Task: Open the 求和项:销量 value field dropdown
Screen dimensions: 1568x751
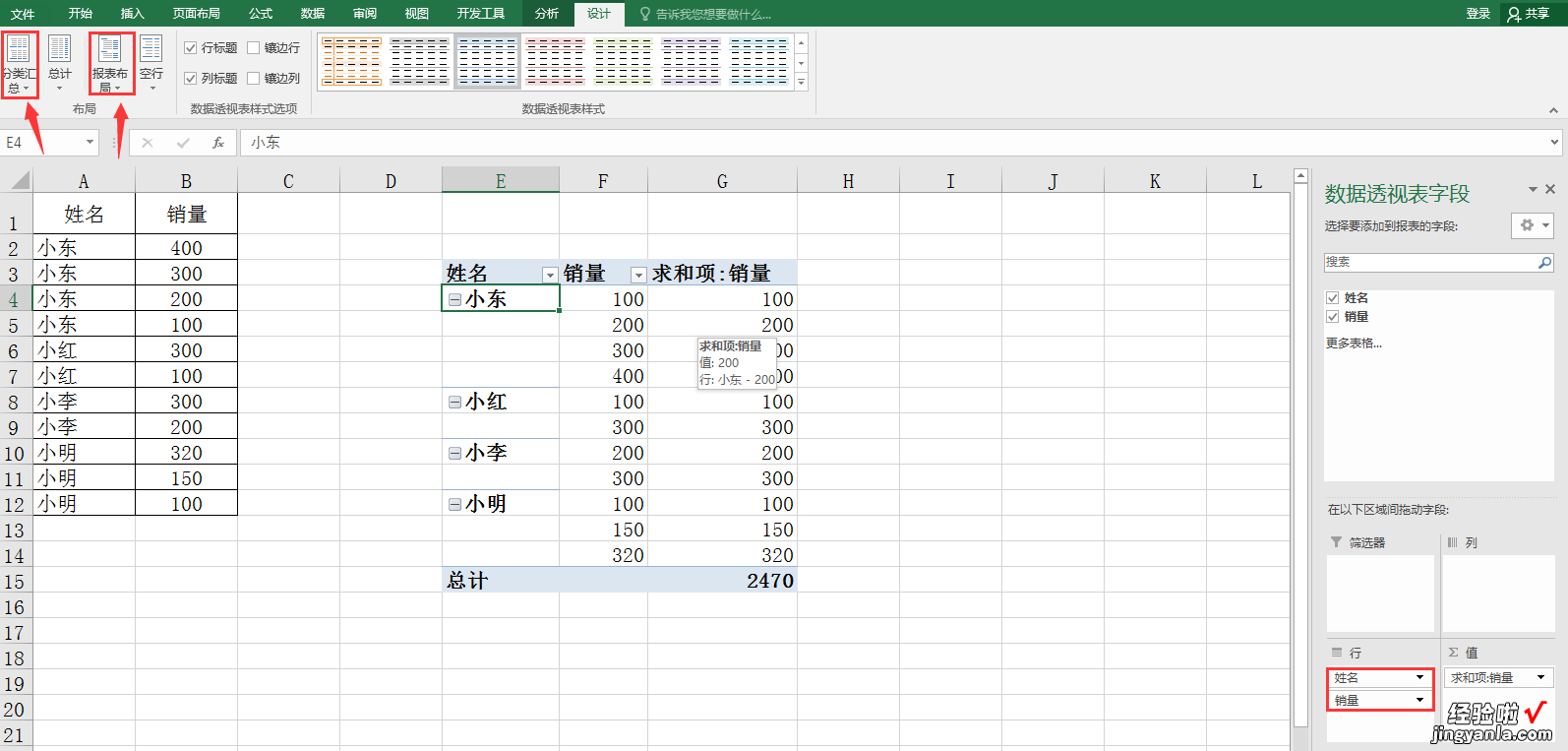Action: click(x=1540, y=677)
